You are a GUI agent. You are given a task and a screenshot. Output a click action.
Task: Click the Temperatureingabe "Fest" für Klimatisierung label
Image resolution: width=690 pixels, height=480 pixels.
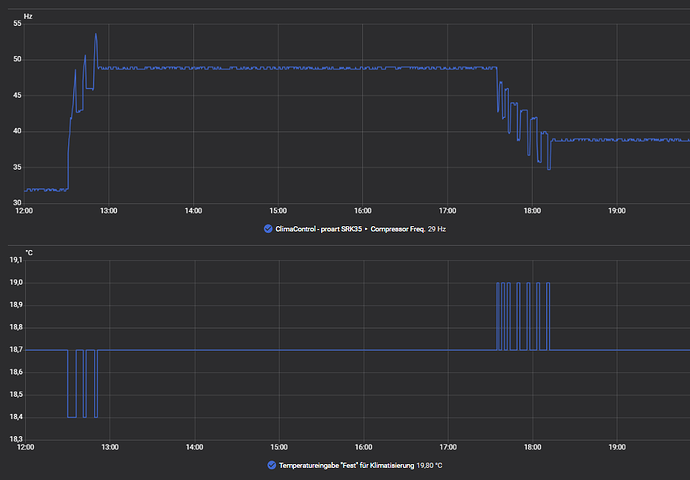pos(346,465)
